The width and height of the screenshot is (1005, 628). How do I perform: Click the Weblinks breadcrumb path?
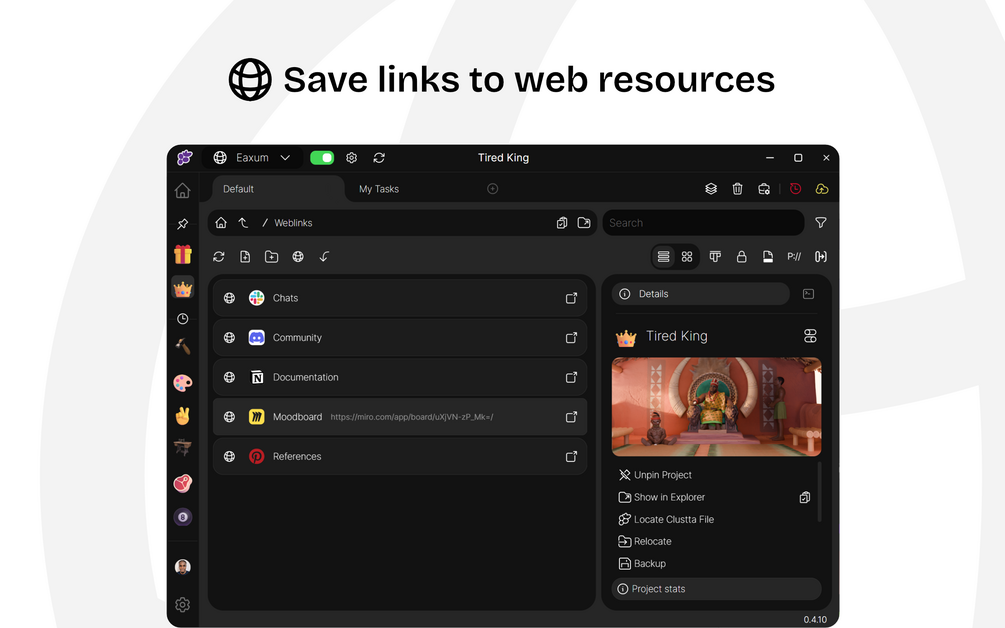(293, 223)
